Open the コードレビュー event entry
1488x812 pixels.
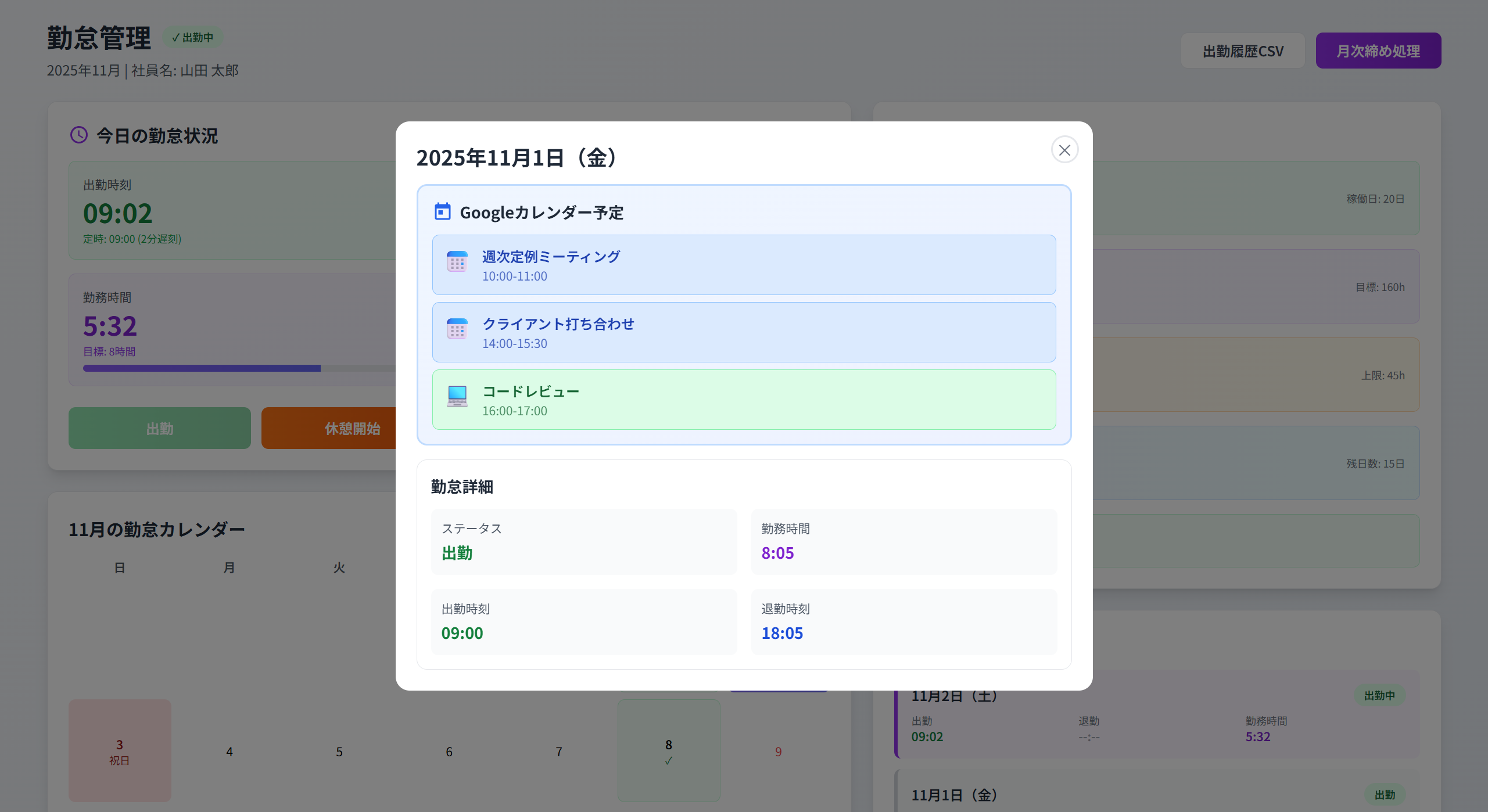pyautogui.click(x=744, y=400)
